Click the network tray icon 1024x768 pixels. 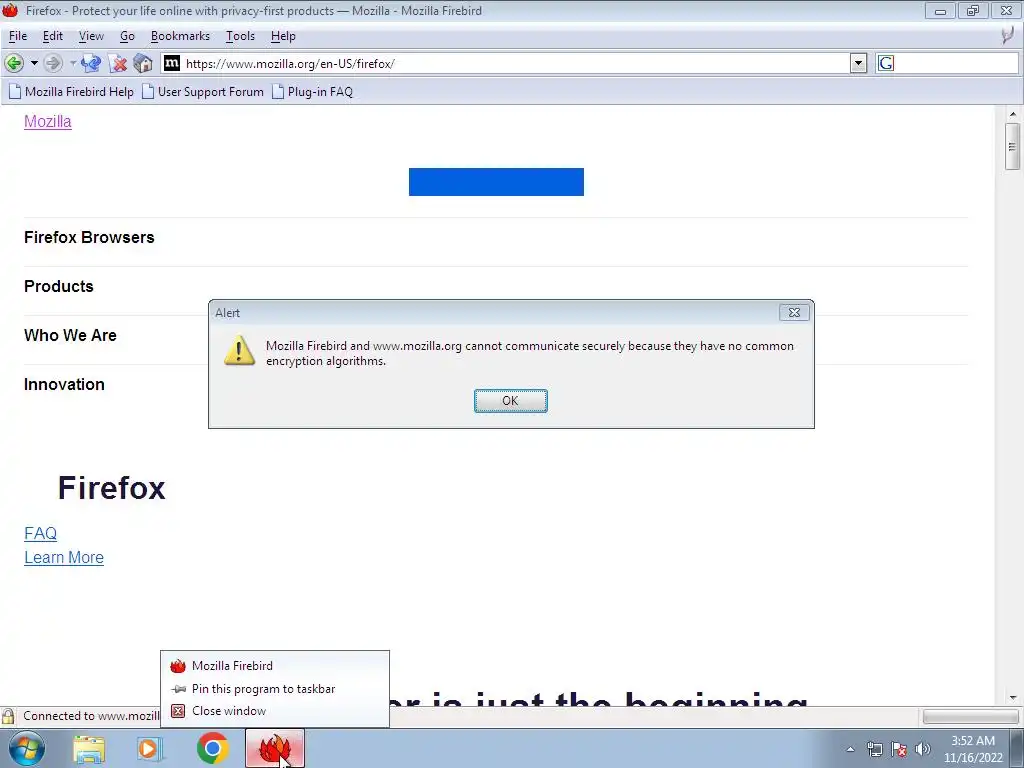(874, 749)
